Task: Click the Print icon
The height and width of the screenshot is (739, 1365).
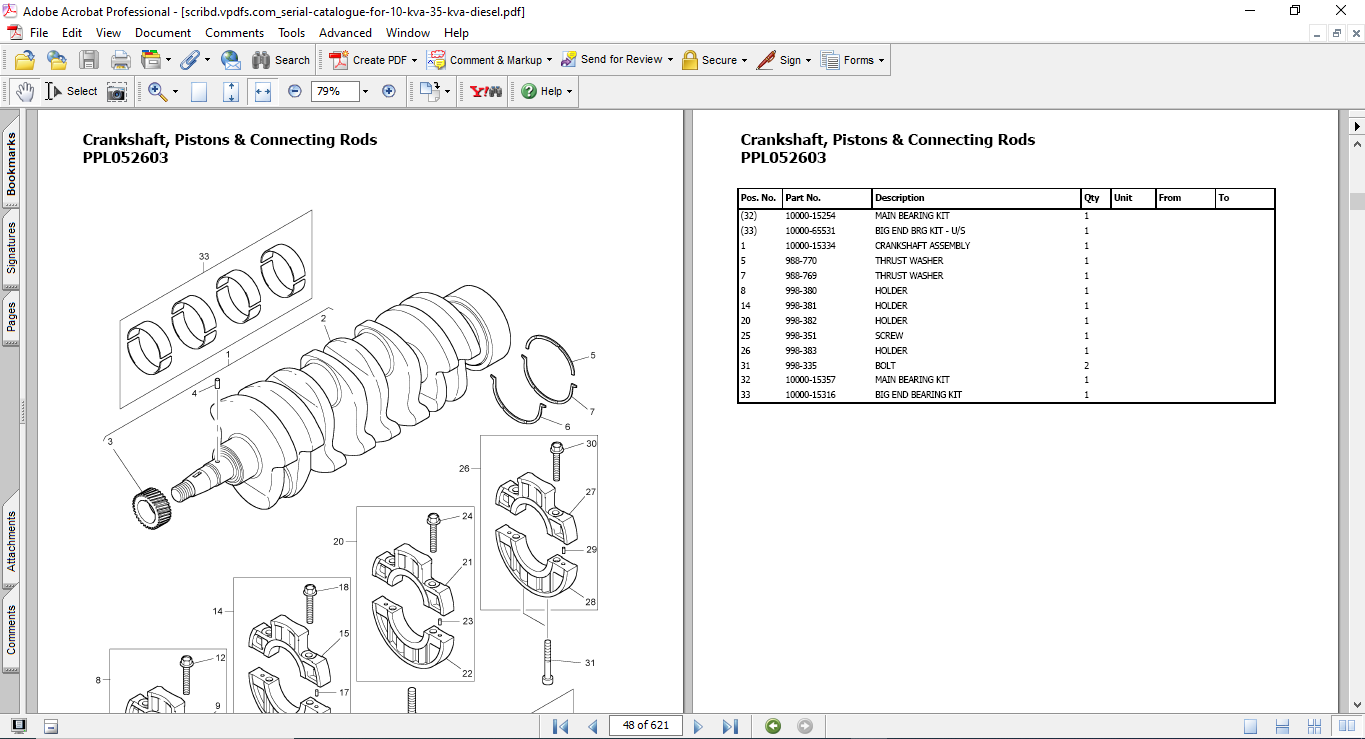Action: coord(120,60)
